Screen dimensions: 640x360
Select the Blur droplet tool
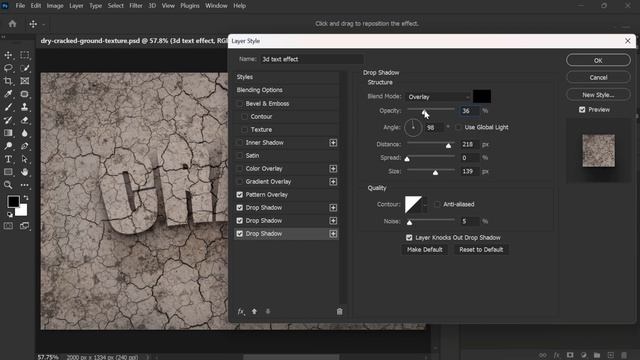pos(24,133)
